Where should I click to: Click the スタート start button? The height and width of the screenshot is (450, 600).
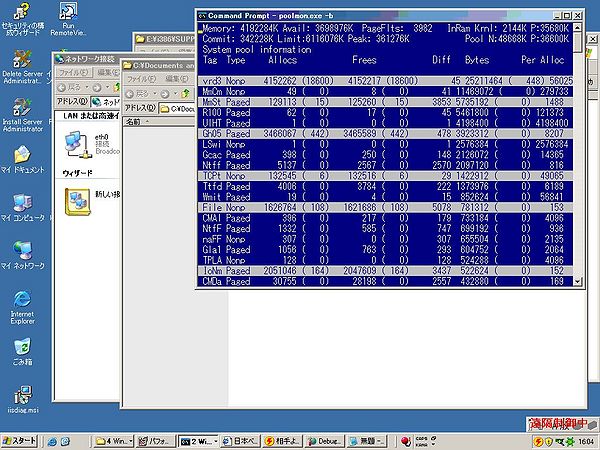pyautogui.click(x=20, y=442)
